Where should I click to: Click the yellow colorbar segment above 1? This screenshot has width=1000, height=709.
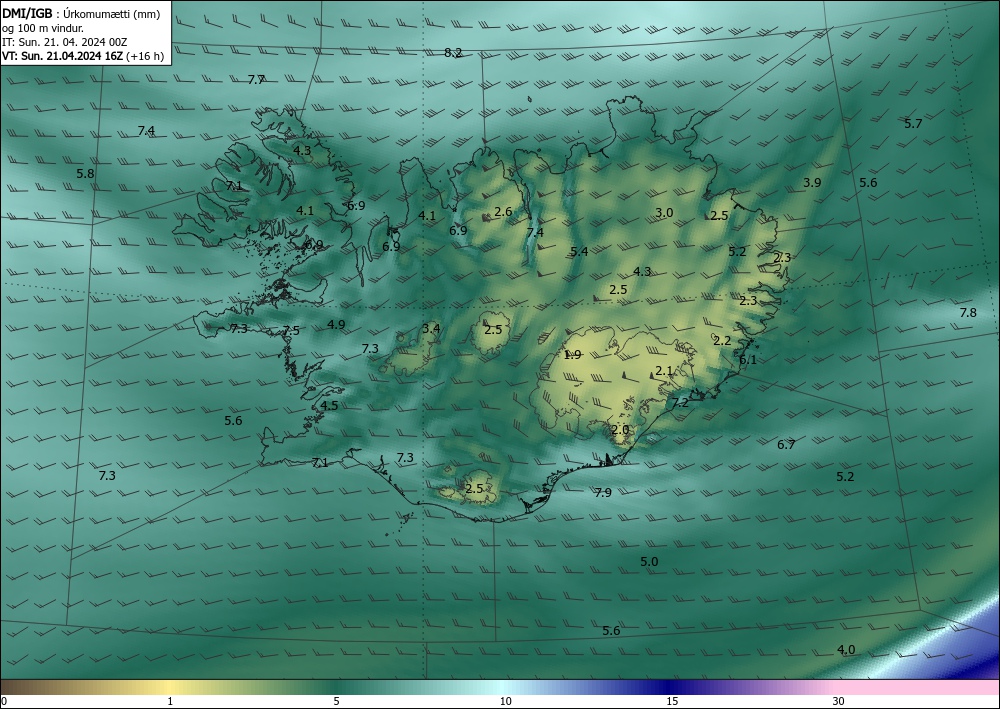[170, 687]
